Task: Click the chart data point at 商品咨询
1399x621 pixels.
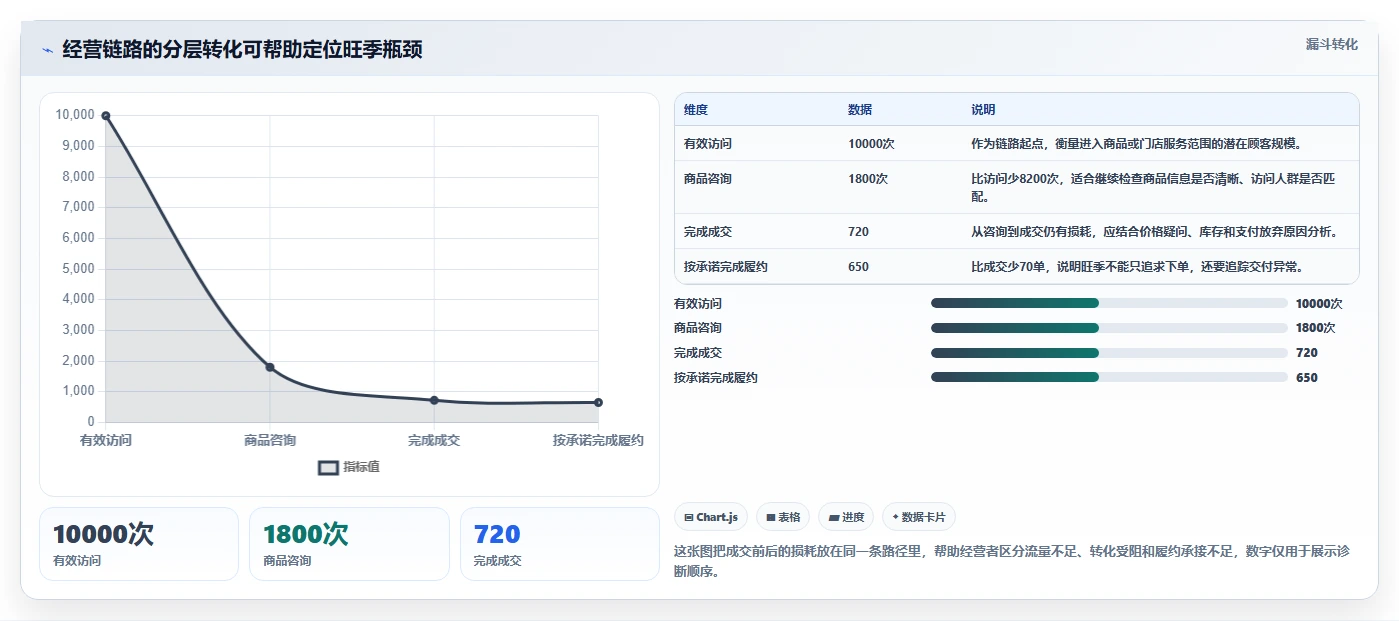Action: [x=270, y=367]
